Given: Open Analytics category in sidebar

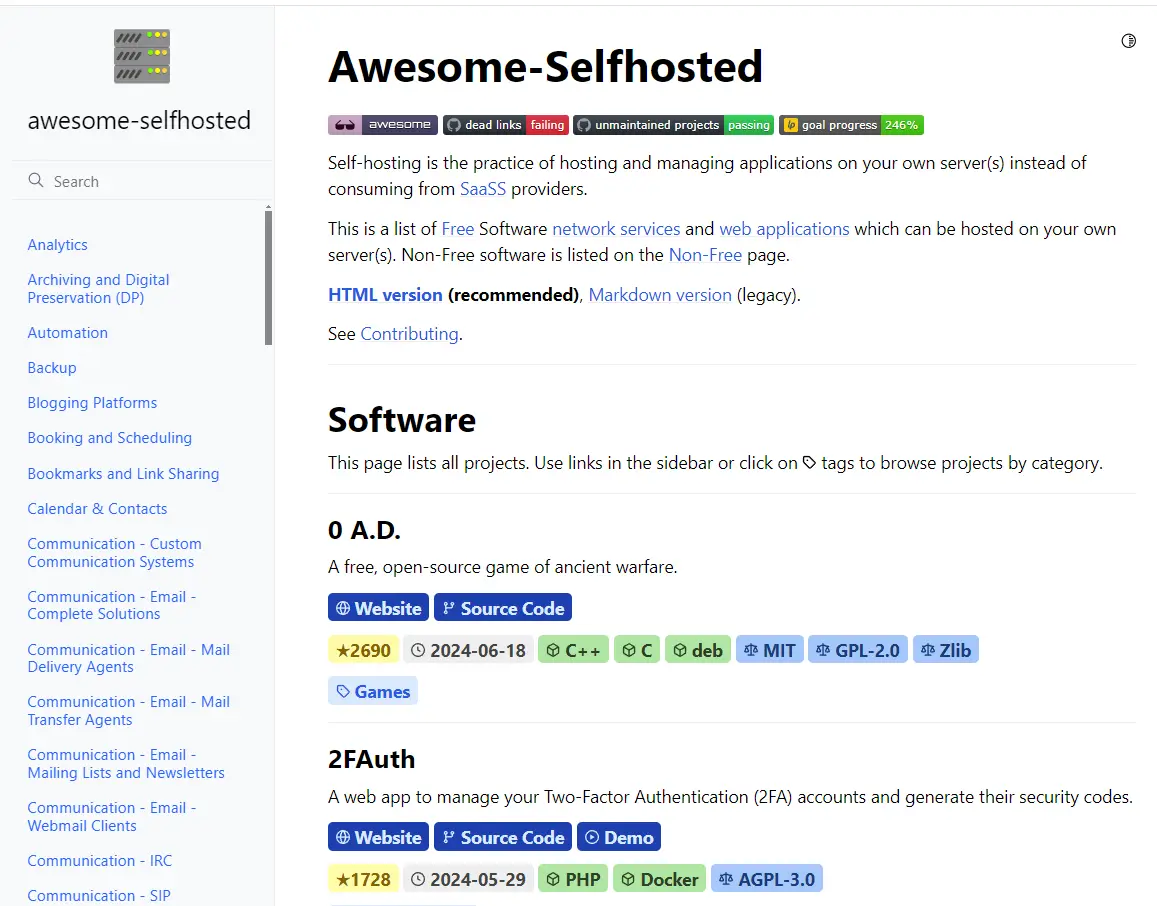Looking at the screenshot, I should (57, 245).
